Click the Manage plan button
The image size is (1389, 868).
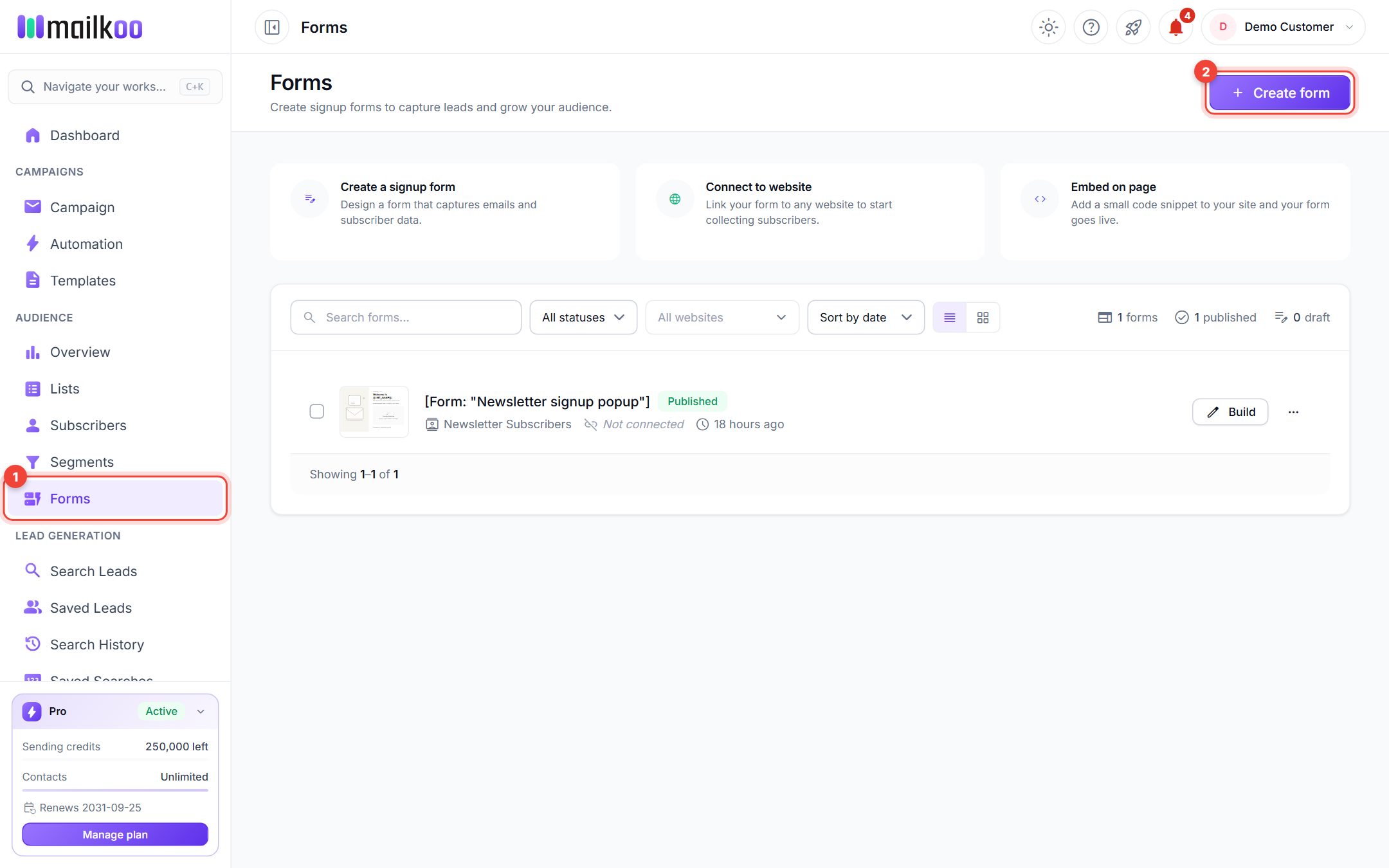tap(115, 835)
